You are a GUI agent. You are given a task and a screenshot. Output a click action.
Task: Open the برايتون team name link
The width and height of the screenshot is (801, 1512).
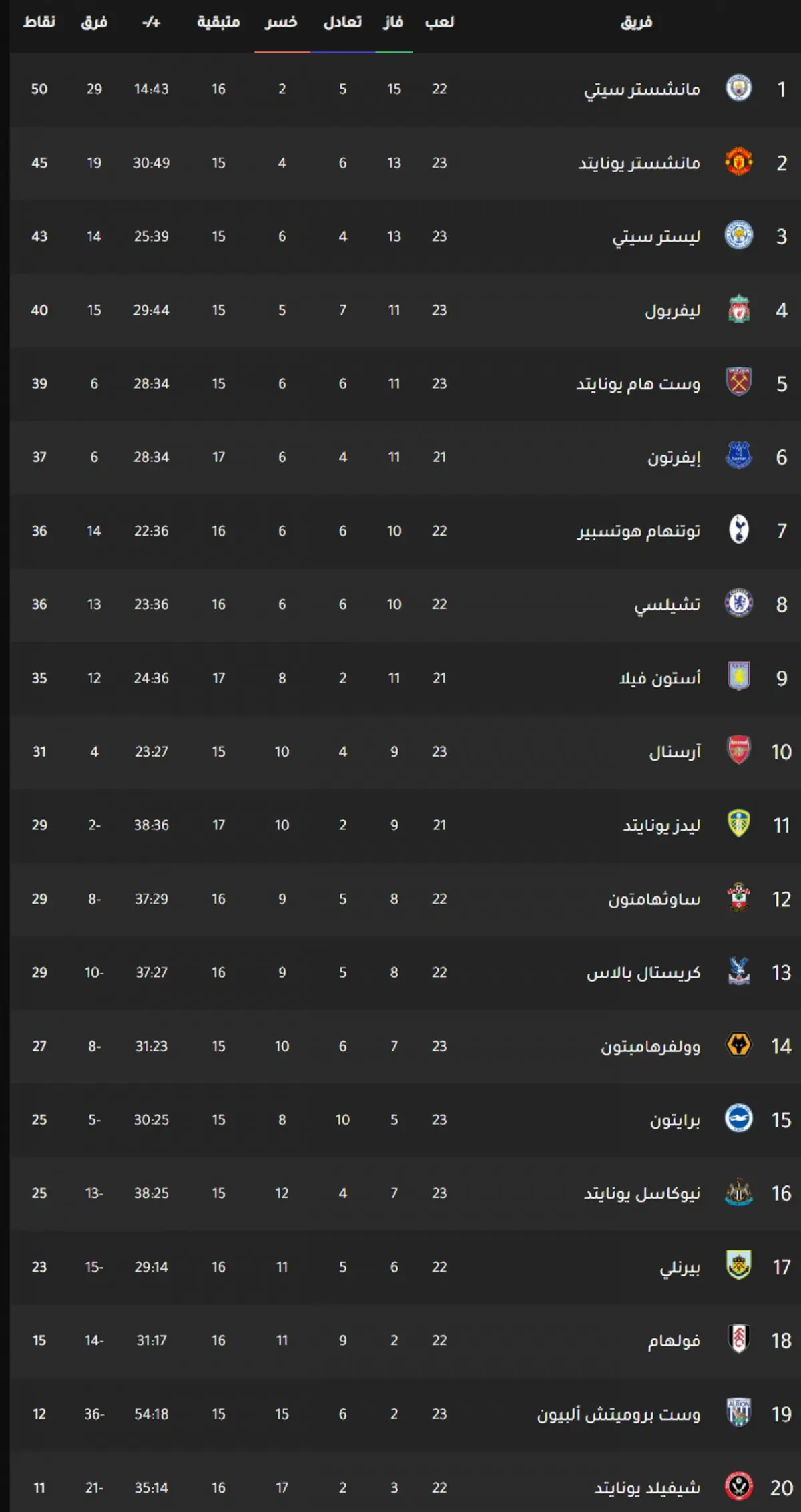[x=675, y=1120]
